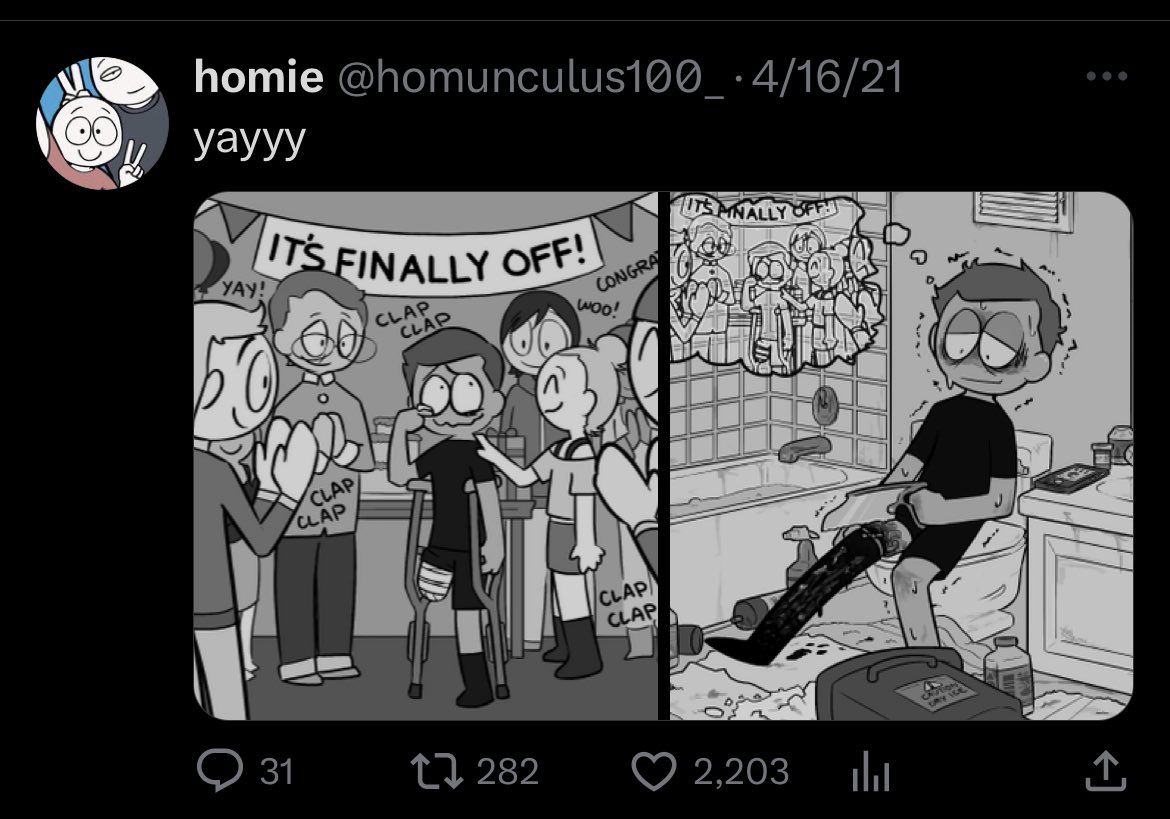Viewport: 1170px width, 819px height.
Task: Click the 4/16/21 tweet date
Action: pyautogui.click(x=827, y=78)
